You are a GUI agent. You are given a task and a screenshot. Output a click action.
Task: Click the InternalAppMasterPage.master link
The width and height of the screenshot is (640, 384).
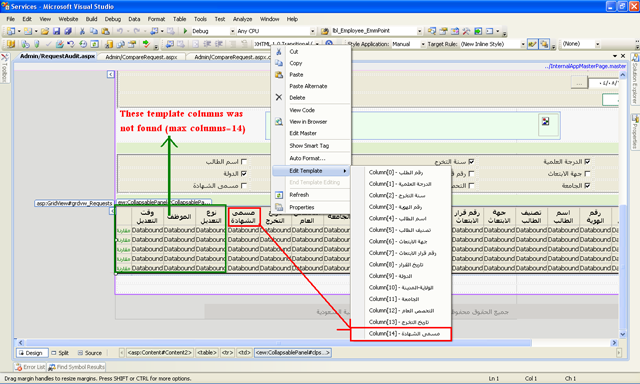(x=585, y=66)
